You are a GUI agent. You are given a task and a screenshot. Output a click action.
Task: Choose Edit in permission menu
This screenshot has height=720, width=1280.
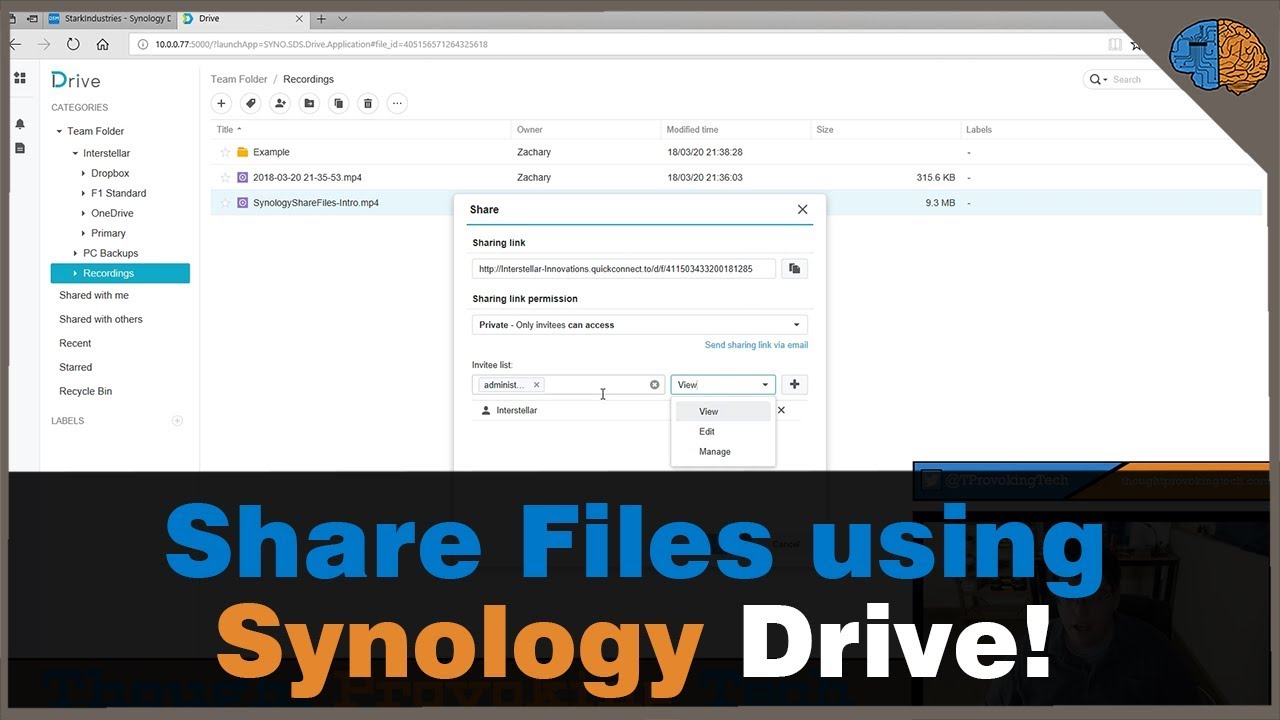(723, 431)
